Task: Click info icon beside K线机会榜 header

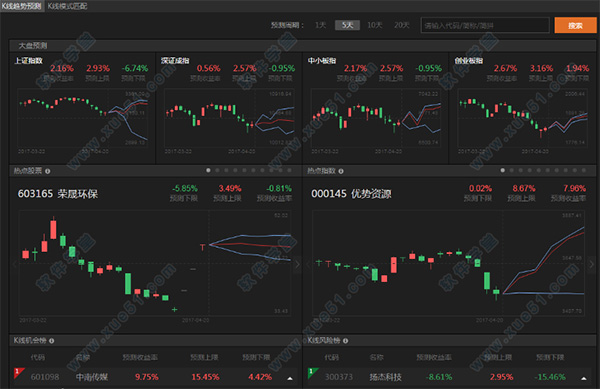Action: point(51,340)
